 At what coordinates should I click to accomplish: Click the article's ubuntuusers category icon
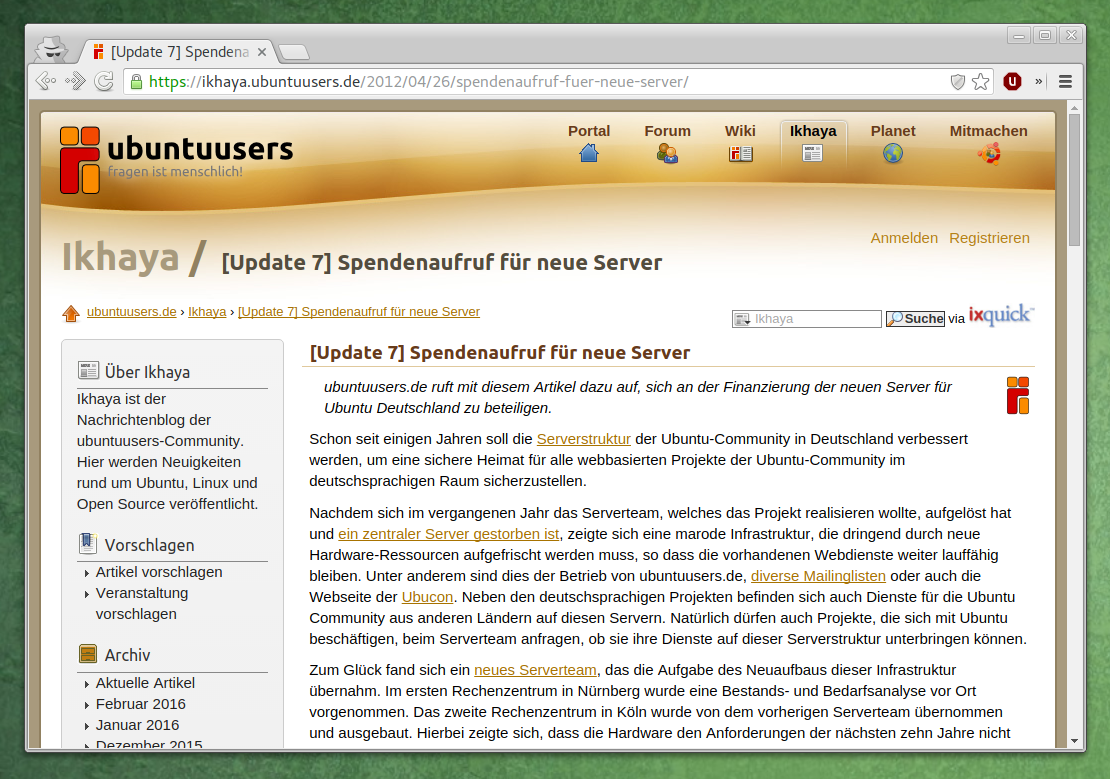(1018, 395)
